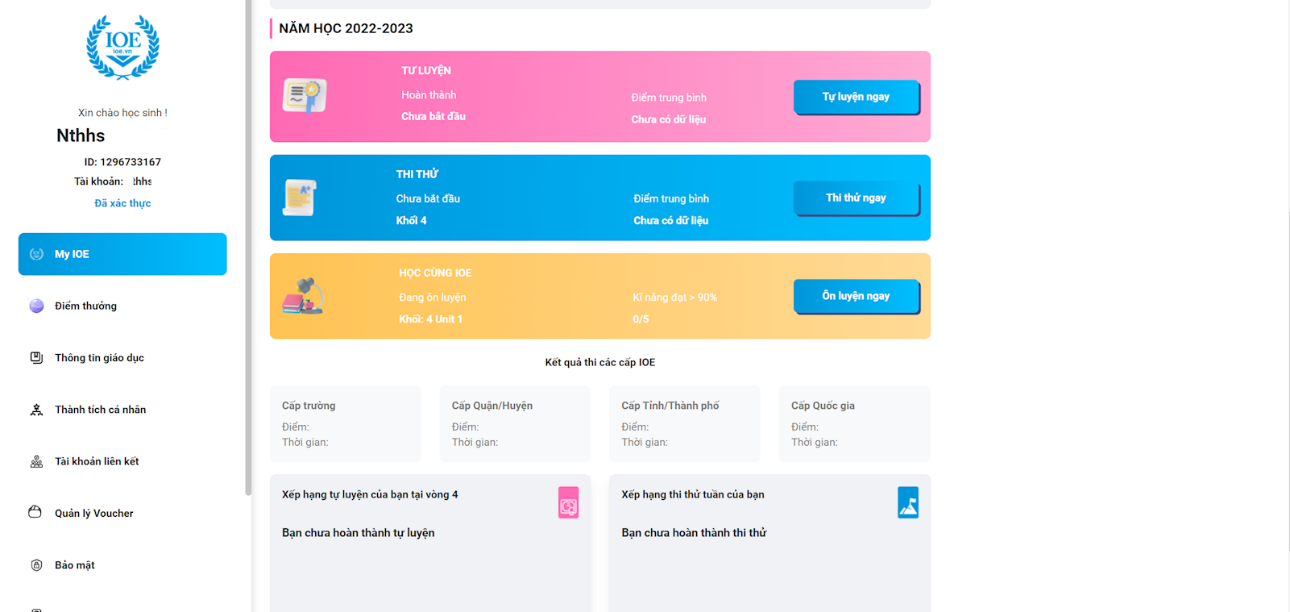This screenshot has width=1290, height=612.
Task: Click the ID: 1296733167 text
Action: click(x=122, y=162)
